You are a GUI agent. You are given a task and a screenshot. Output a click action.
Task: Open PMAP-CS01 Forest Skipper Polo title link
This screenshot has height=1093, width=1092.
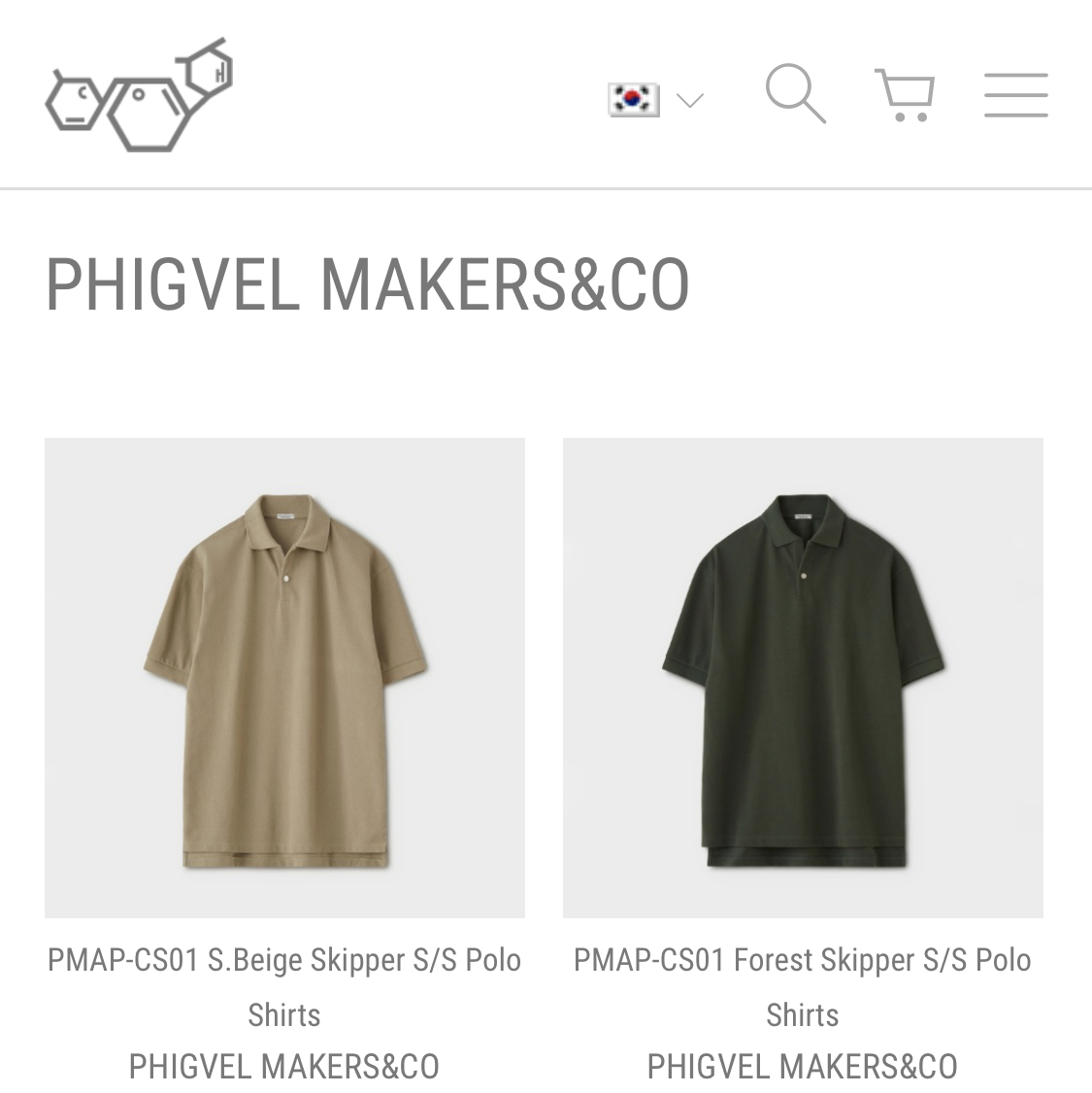[x=803, y=987]
